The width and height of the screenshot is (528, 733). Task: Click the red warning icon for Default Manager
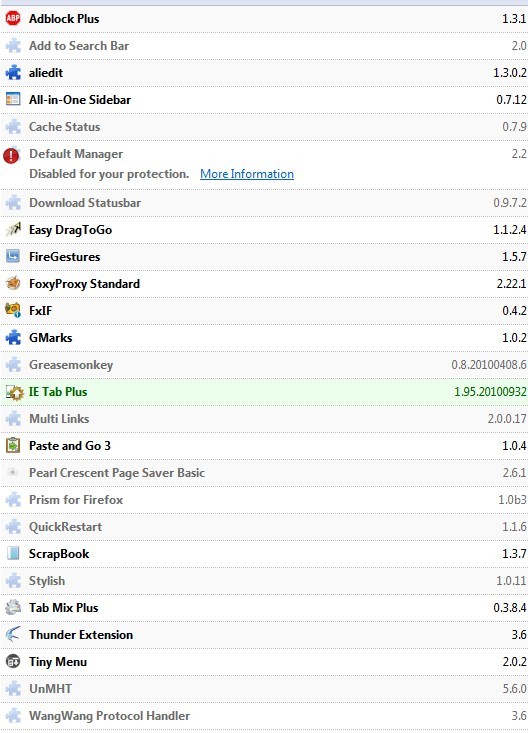click(11, 155)
